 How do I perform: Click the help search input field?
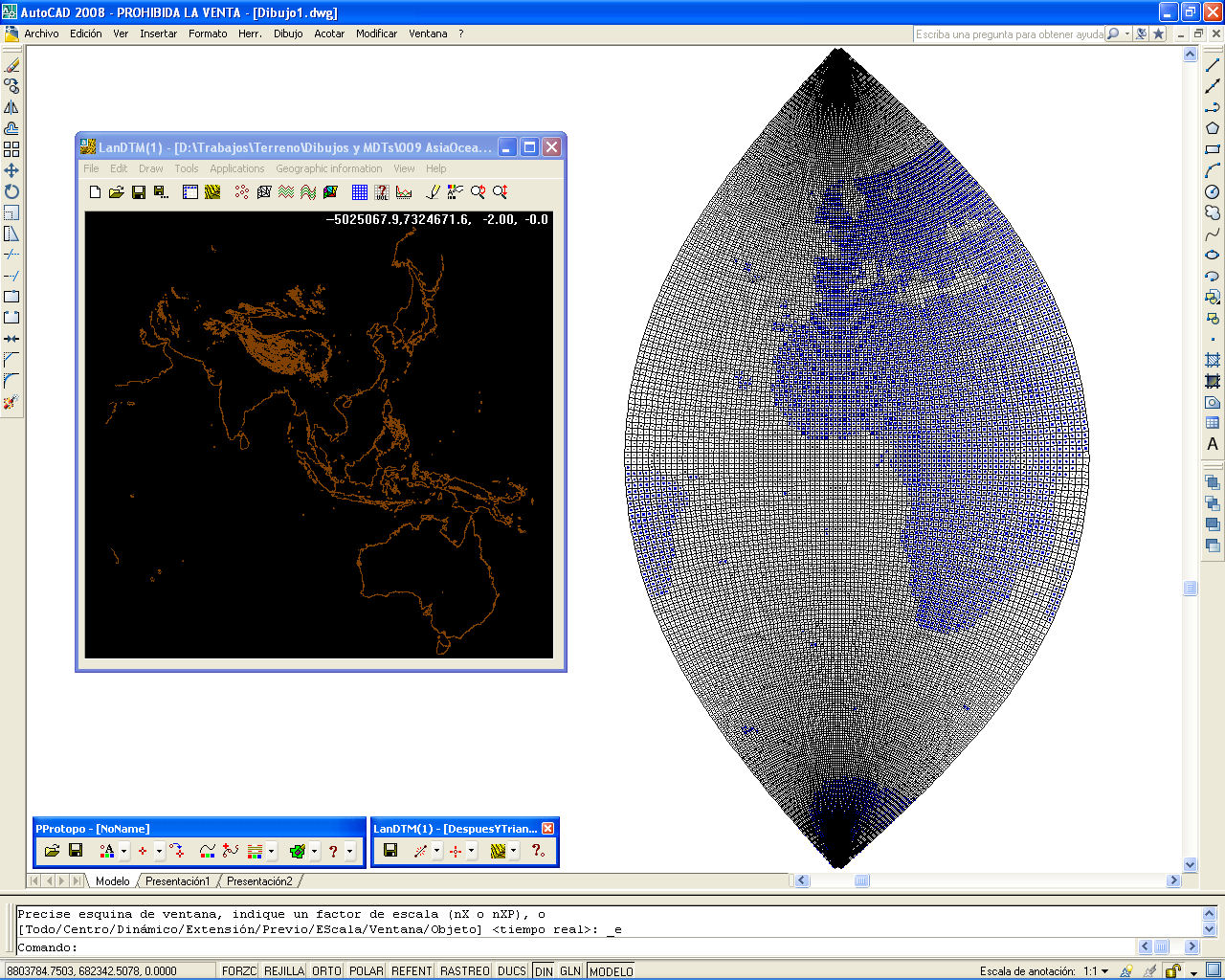click(x=1009, y=33)
